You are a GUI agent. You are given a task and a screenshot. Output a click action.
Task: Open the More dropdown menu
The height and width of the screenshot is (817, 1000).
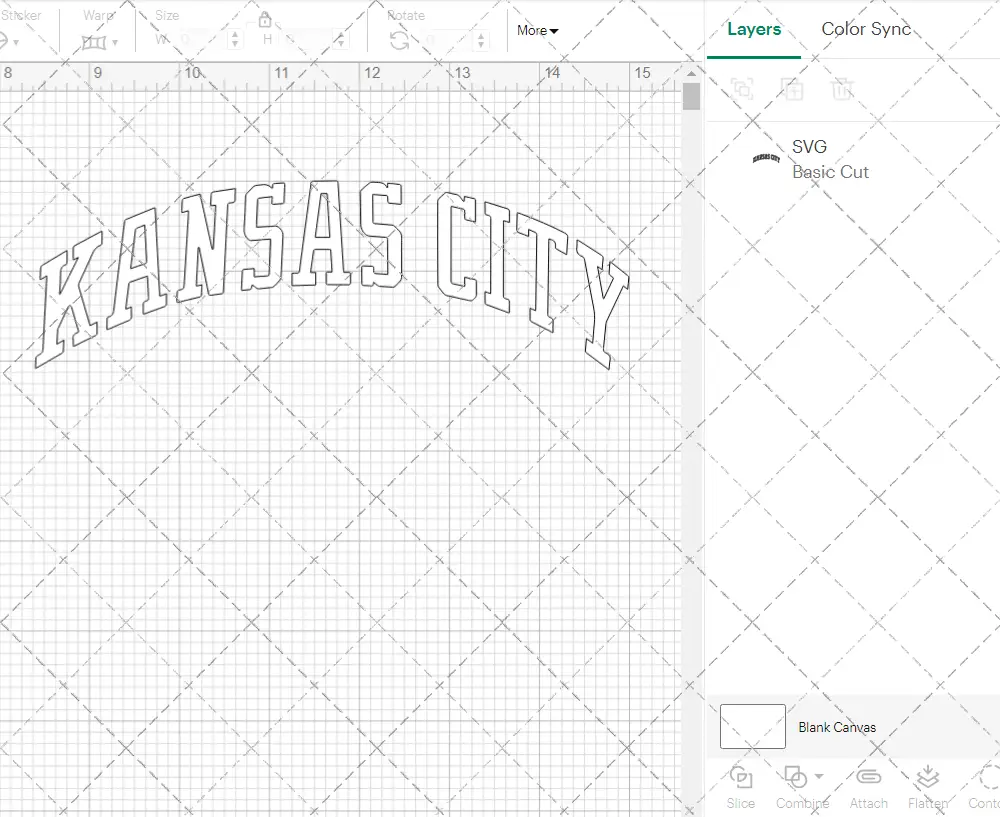click(x=538, y=31)
